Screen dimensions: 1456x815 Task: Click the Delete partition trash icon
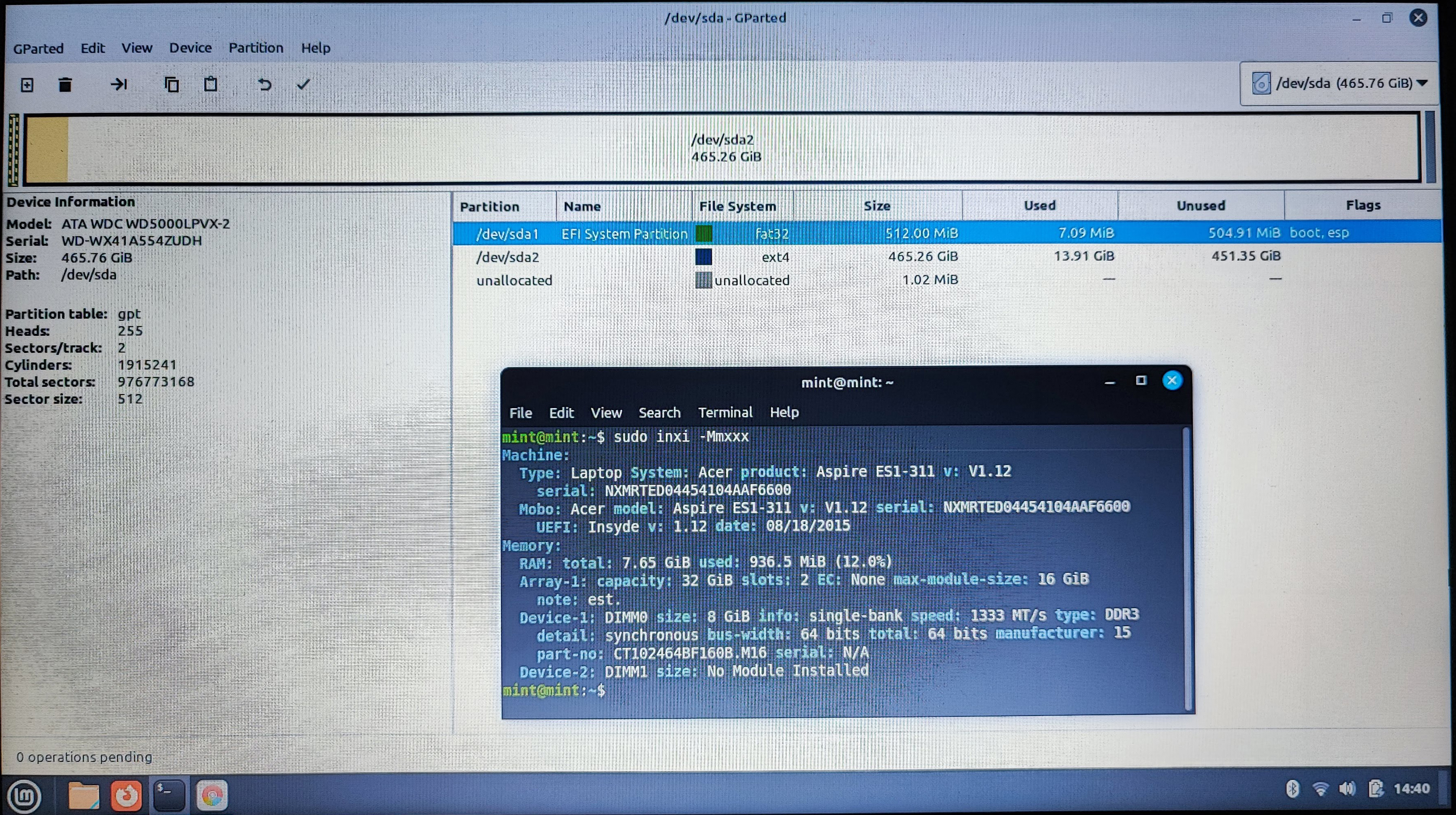[x=65, y=85]
